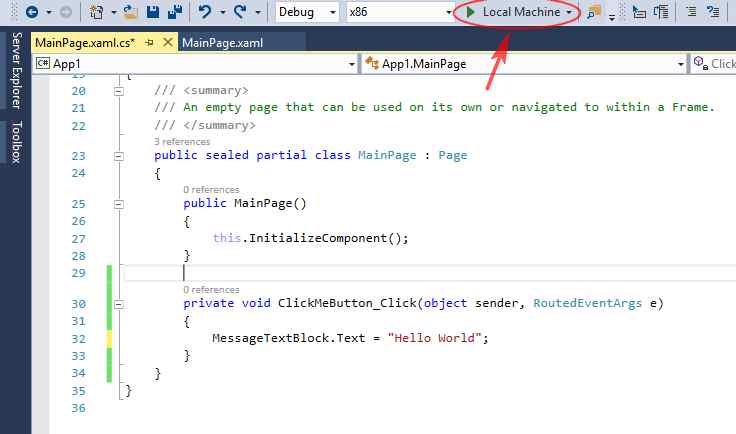Screen dimensions: 736x434
Task: Click the increase indent toolbar icon
Action: point(661,12)
